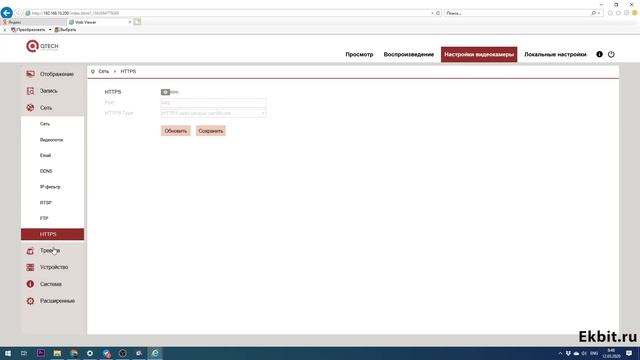Click the Выбрать toolbar button

65,30
